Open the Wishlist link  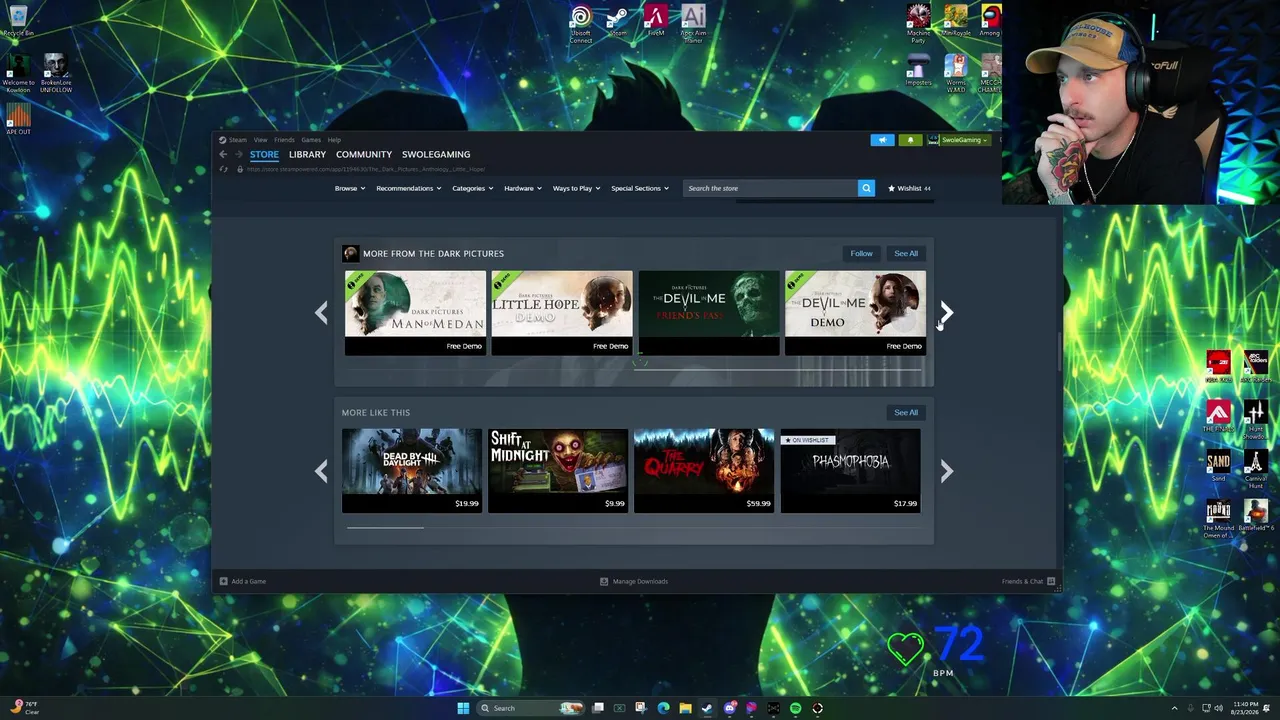point(909,188)
